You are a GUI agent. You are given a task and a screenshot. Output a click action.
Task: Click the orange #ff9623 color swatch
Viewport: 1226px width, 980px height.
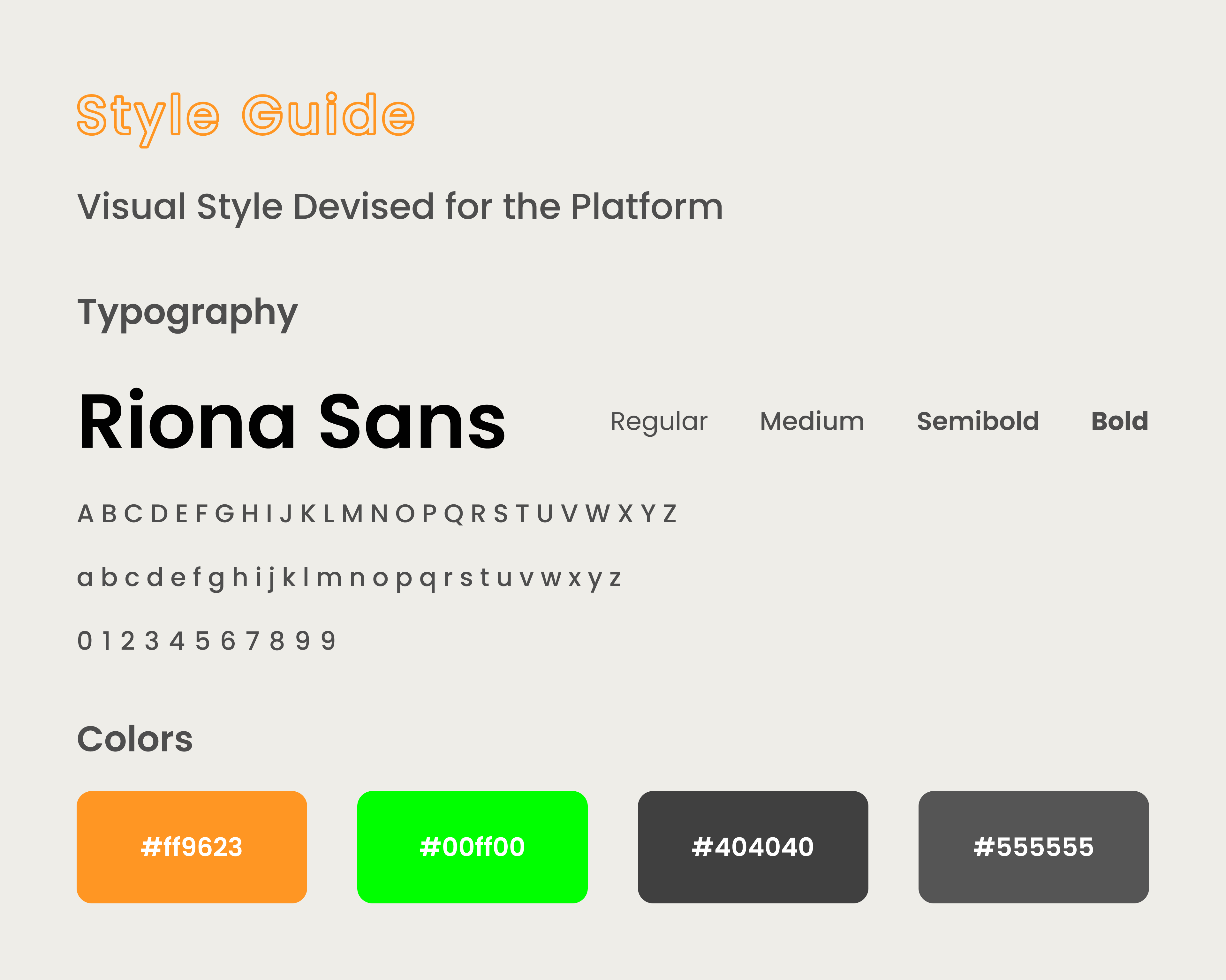pos(192,847)
